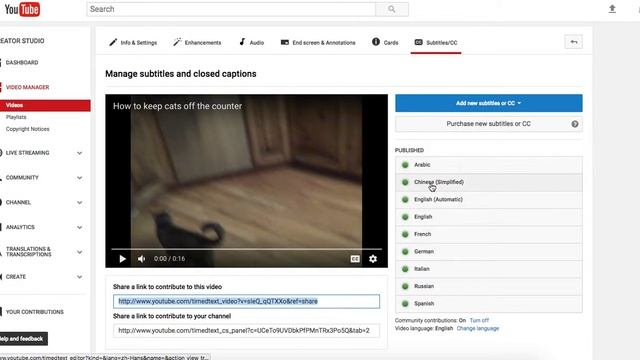Switch to the Enhancements tab
The image size is (640, 360).
[197, 42]
